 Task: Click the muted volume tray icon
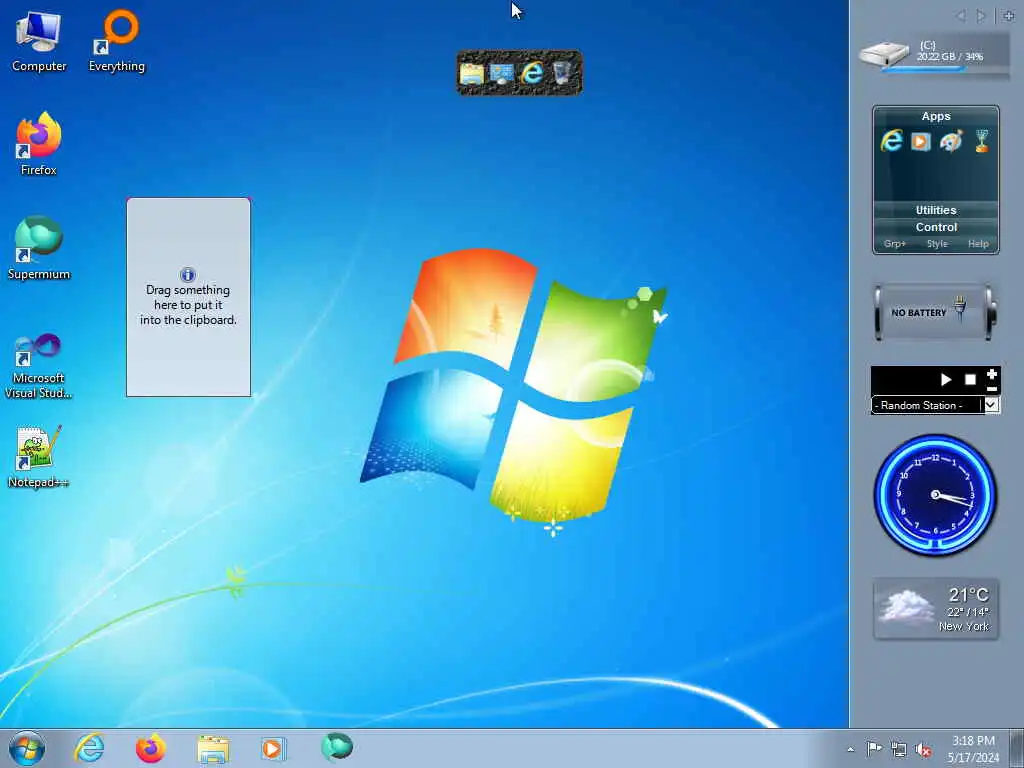pos(923,749)
